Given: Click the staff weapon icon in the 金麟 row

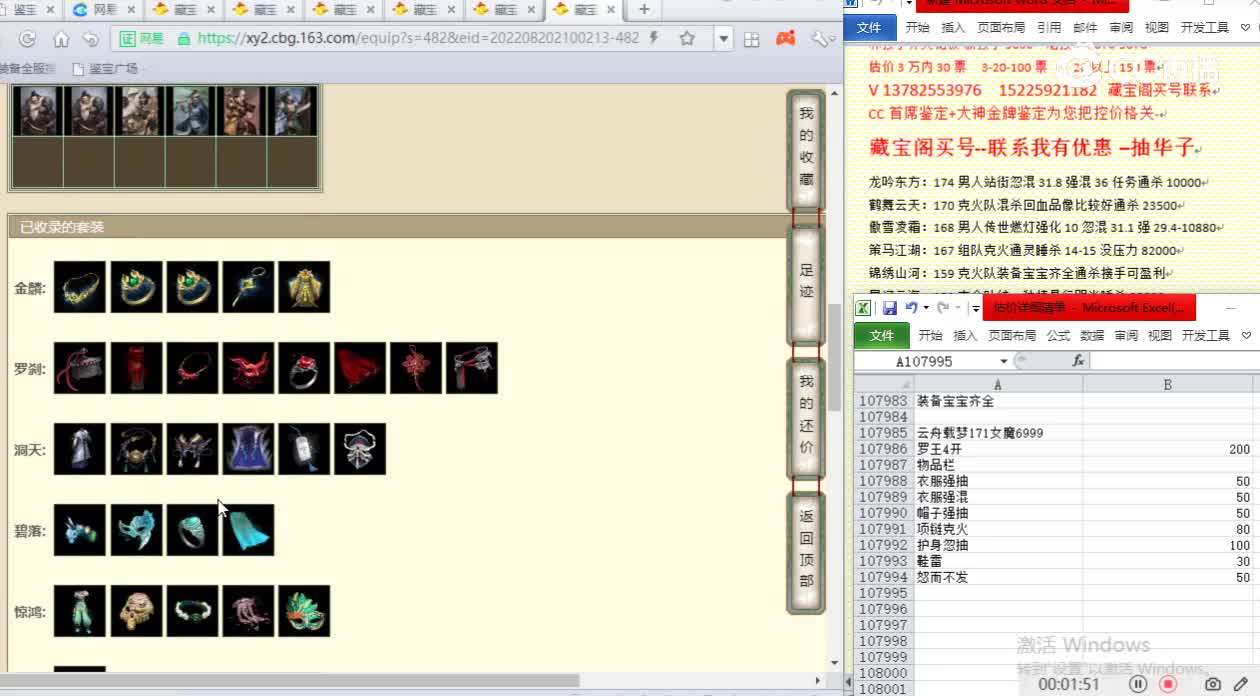Looking at the screenshot, I should pos(248,287).
